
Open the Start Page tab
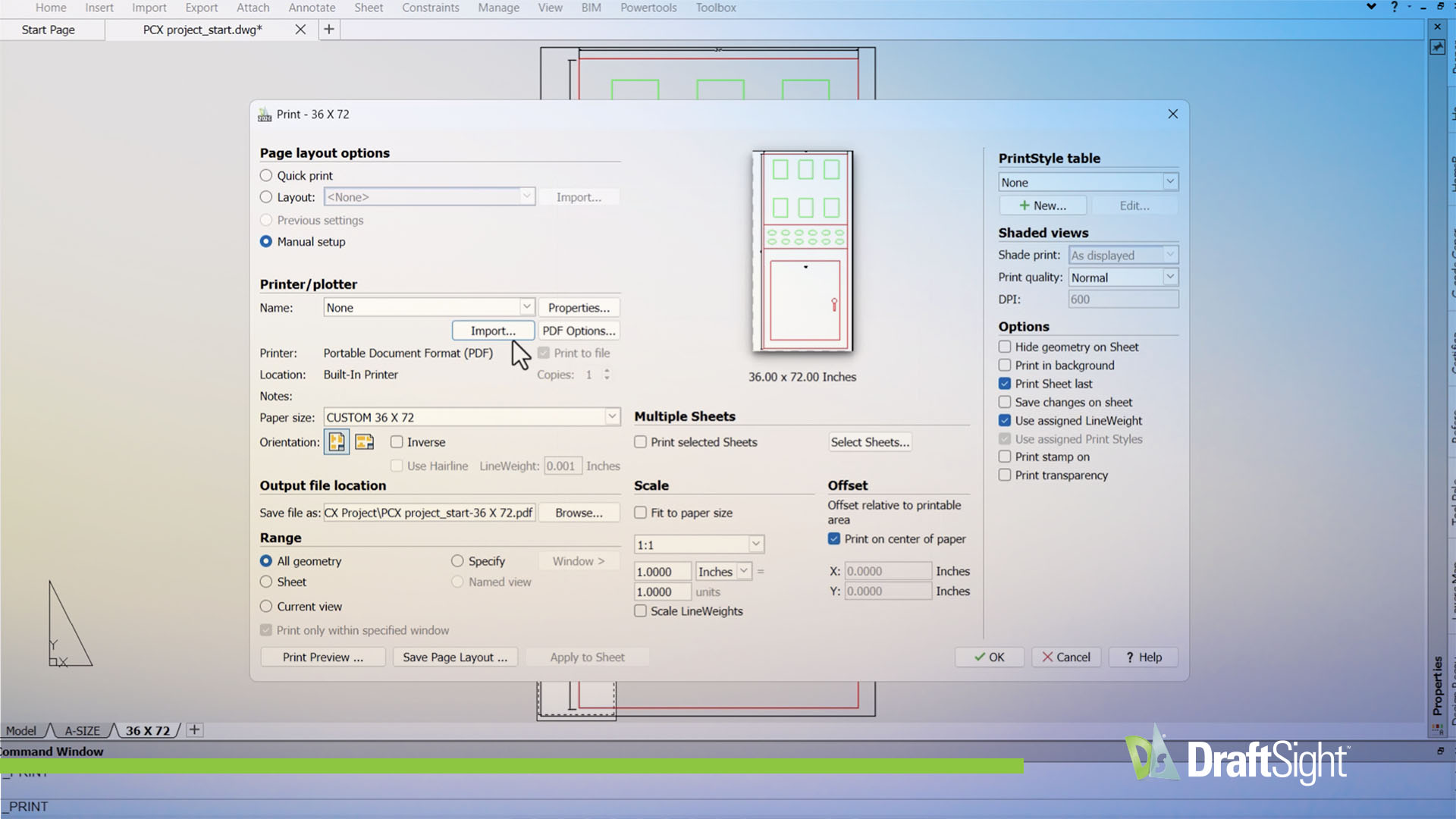(49, 30)
